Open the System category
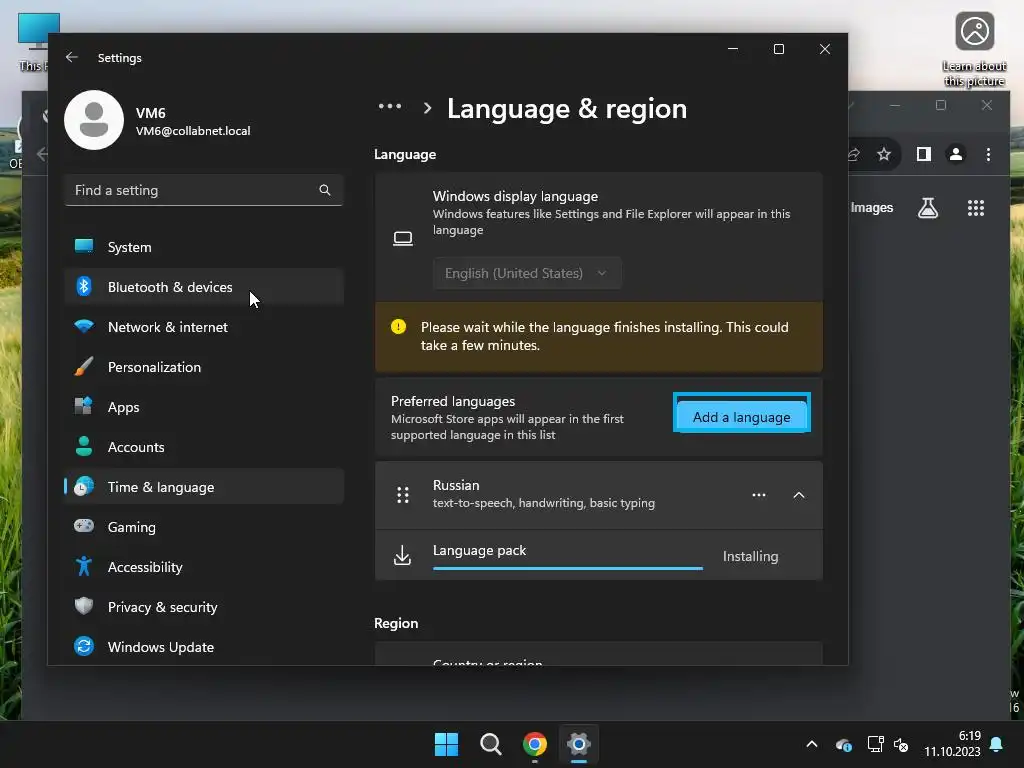 point(204,247)
